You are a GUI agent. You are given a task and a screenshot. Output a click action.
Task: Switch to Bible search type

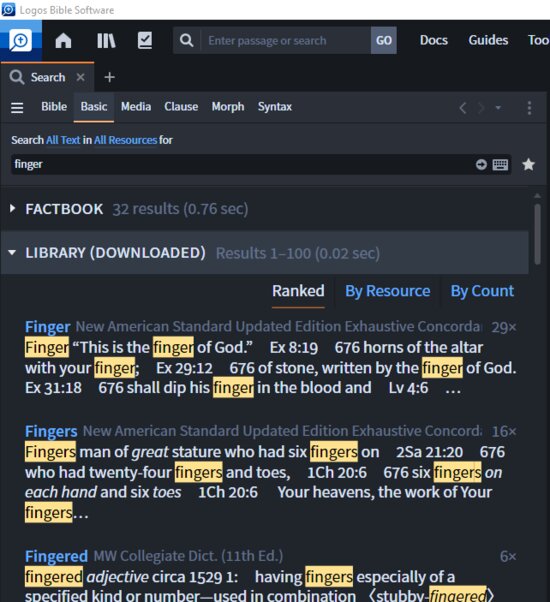point(54,107)
